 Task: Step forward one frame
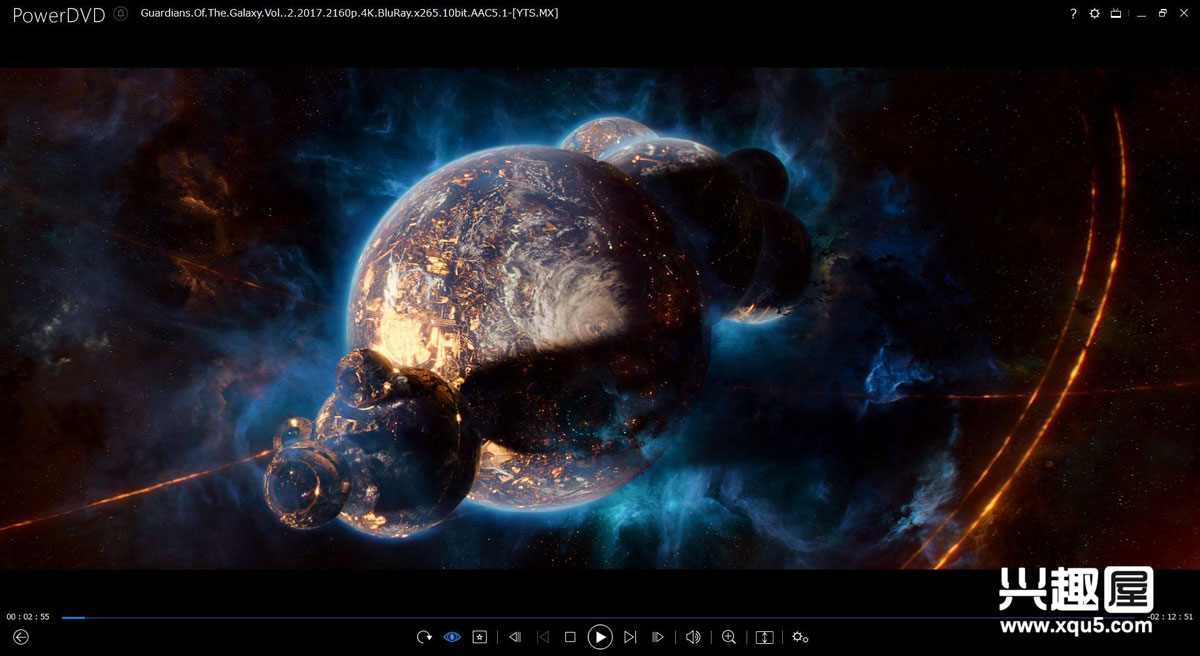pos(658,637)
